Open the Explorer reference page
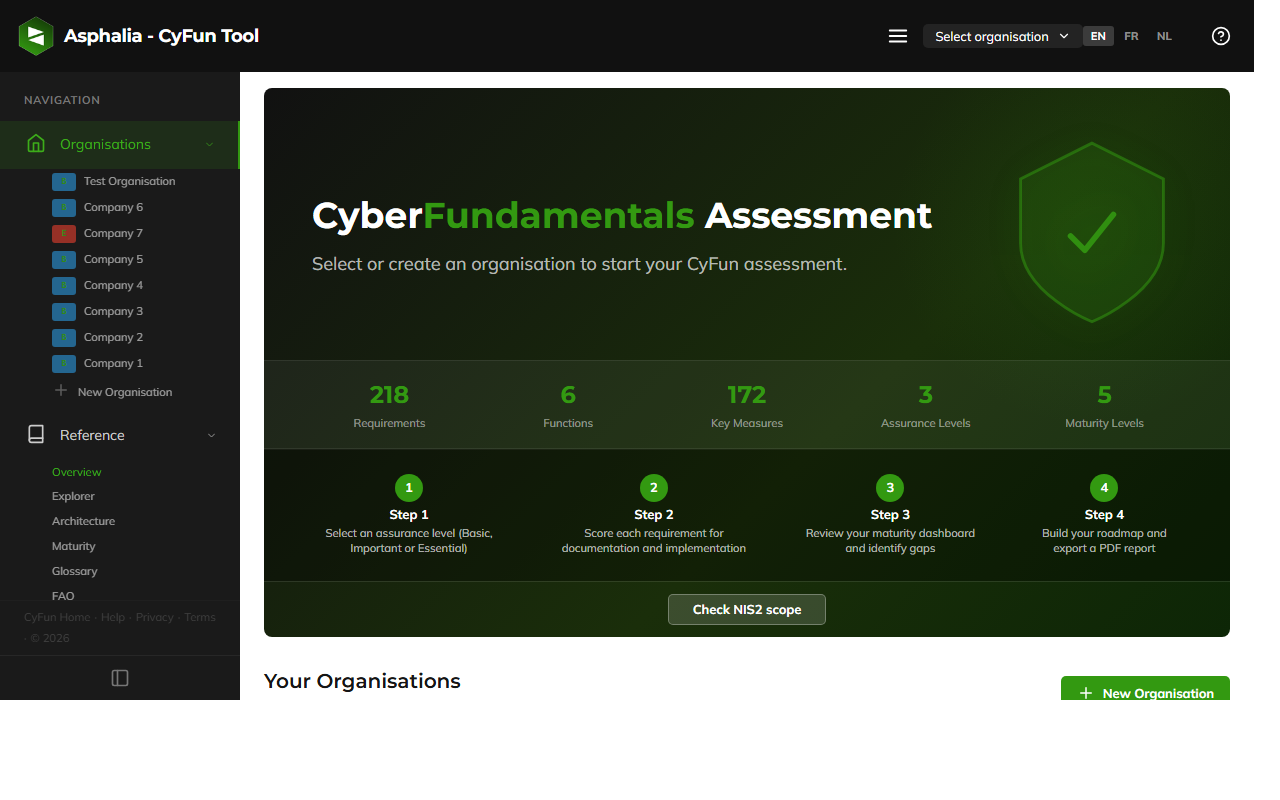 (x=73, y=496)
